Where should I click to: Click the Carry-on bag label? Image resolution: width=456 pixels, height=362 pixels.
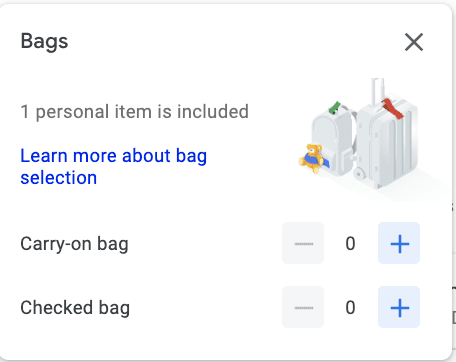pyautogui.click(x=74, y=244)
